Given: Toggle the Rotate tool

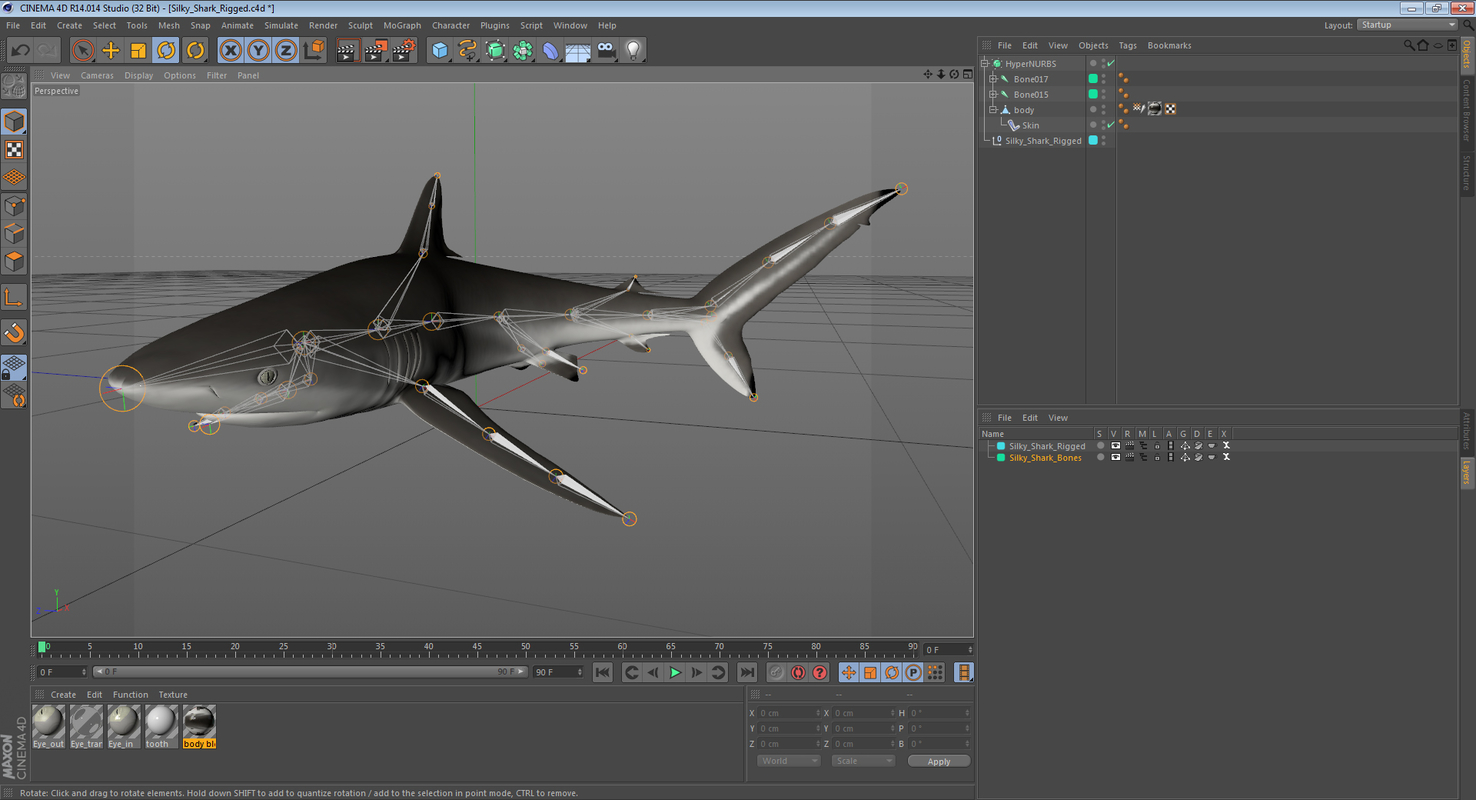Looking at the screenshot, I should click(x=164, y=49).
